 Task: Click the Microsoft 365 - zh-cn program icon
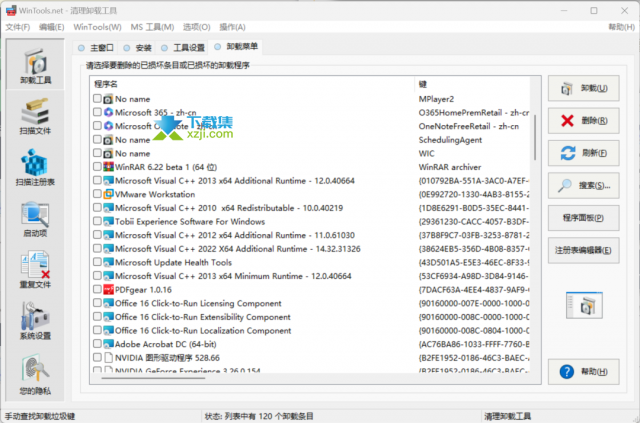[108, 112]
